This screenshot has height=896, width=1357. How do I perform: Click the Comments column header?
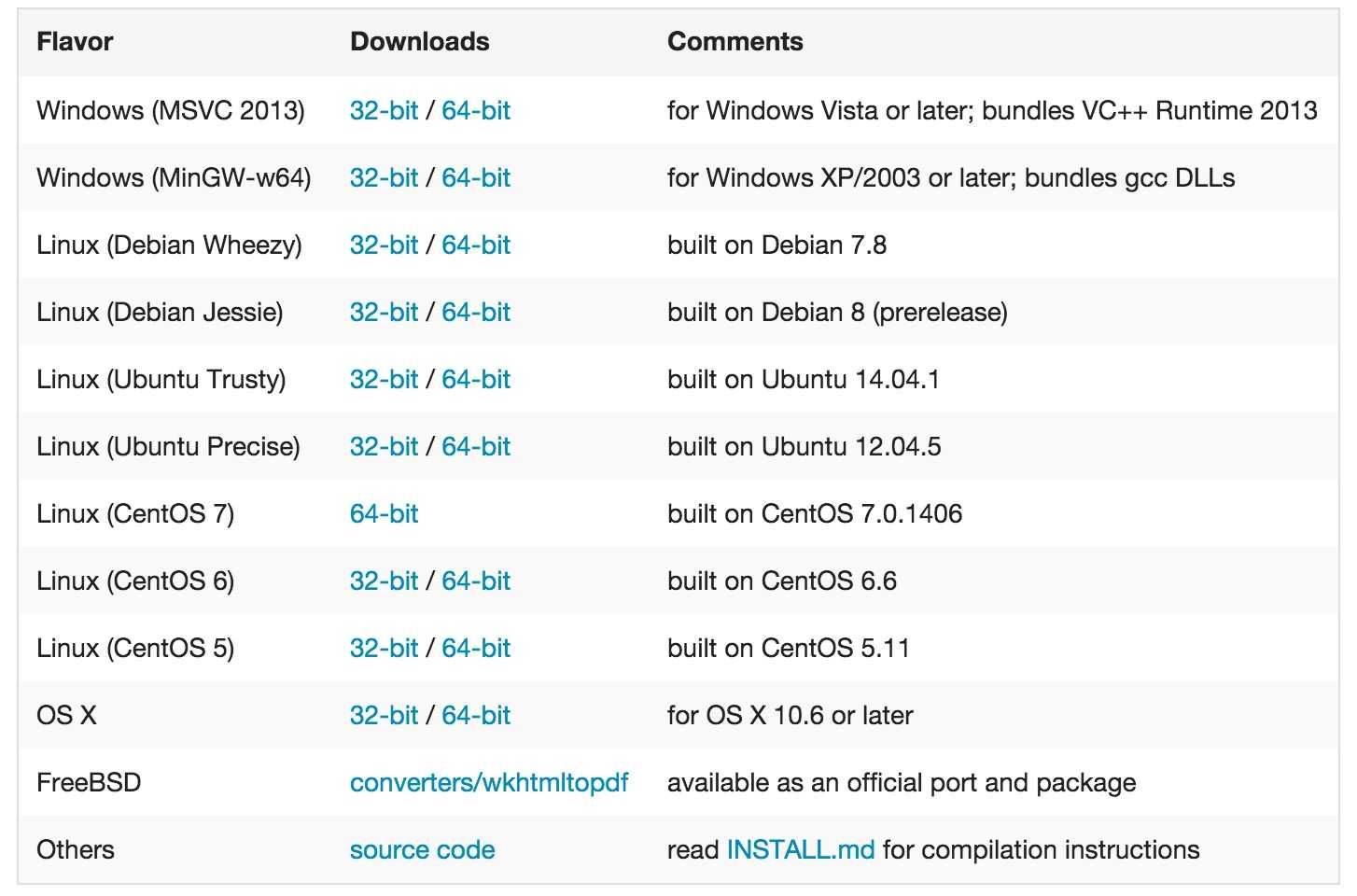(735, 41)
